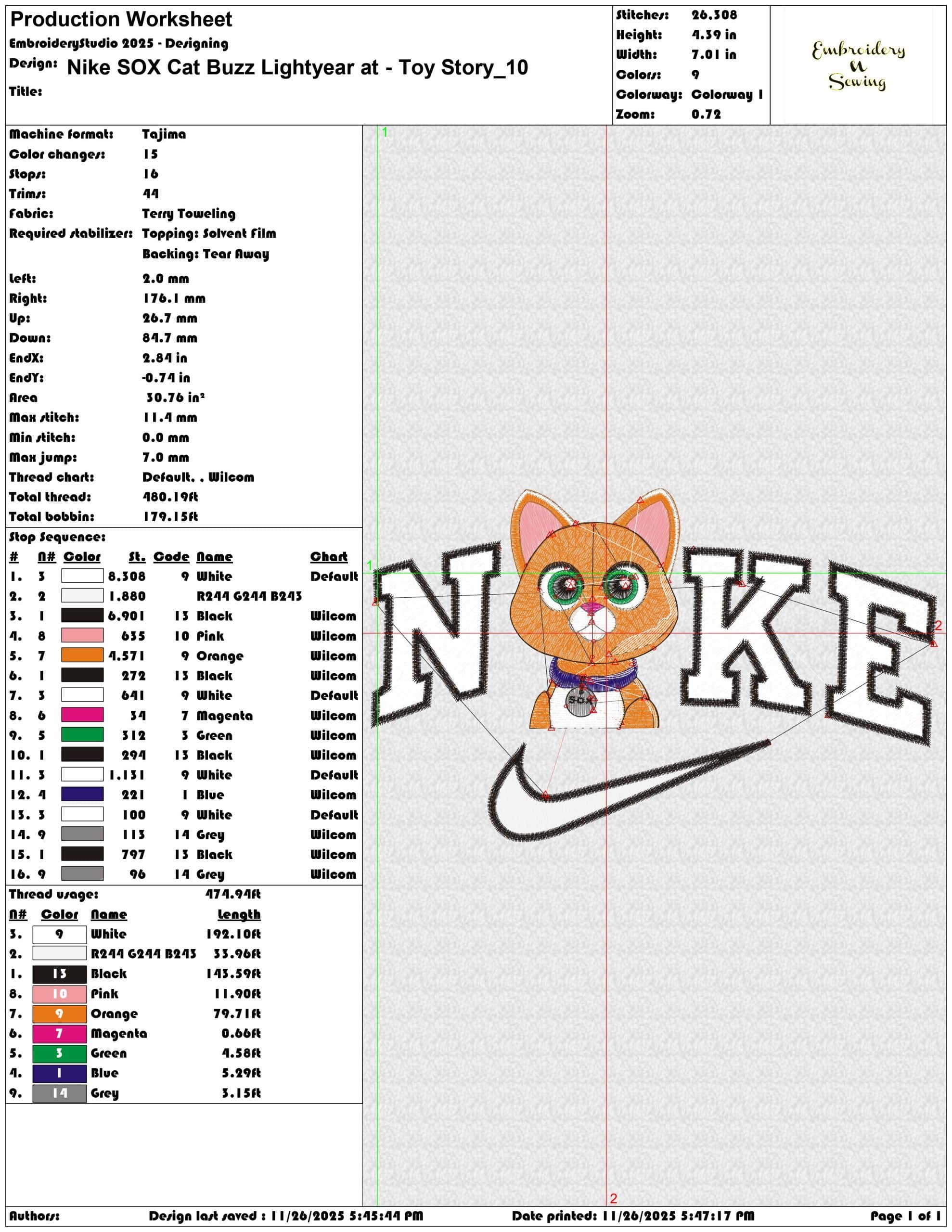Click stitch count 6,901 in stop row 3
952x1232 pixels.
127,616
